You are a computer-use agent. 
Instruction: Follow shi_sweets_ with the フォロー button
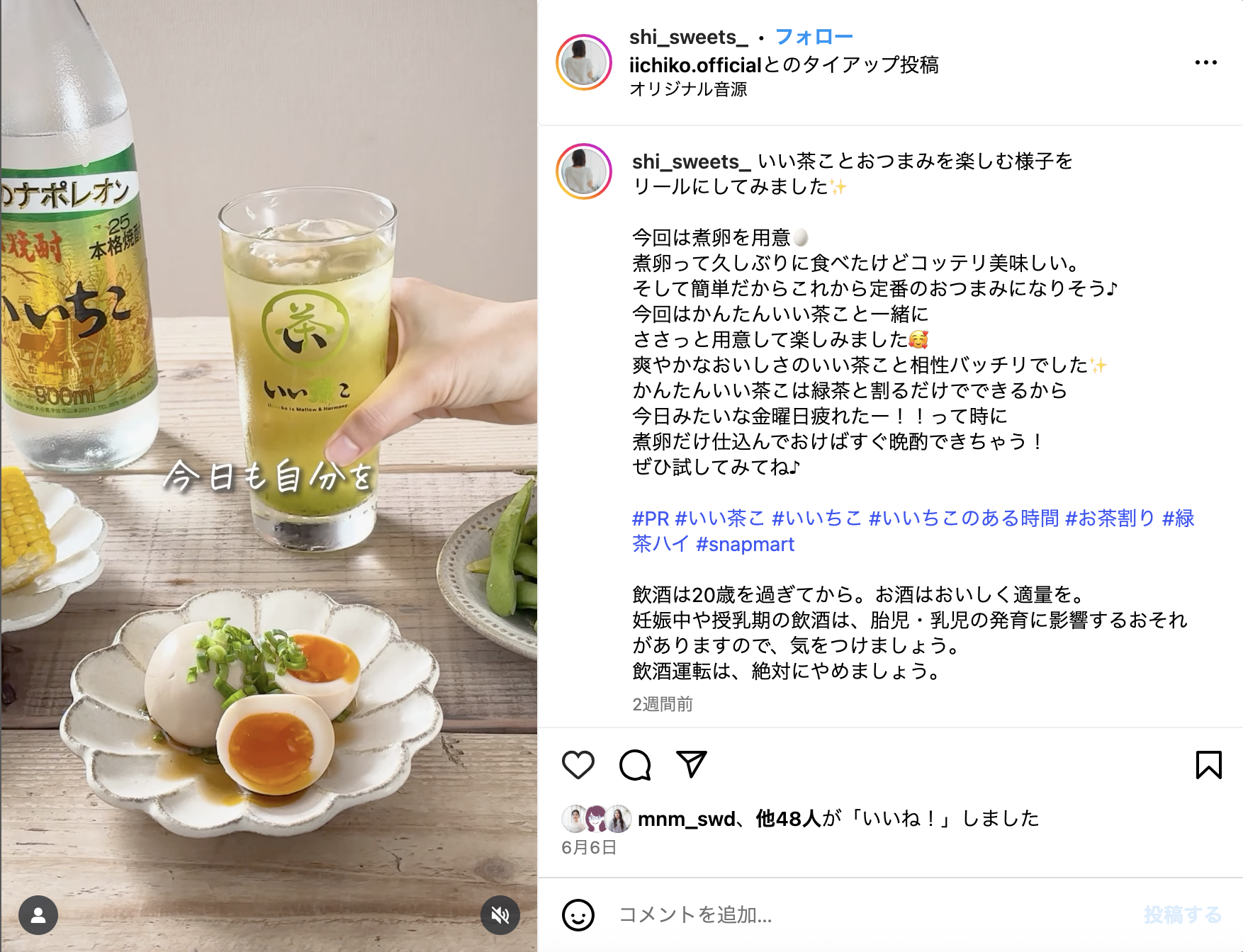pos(814,37)
